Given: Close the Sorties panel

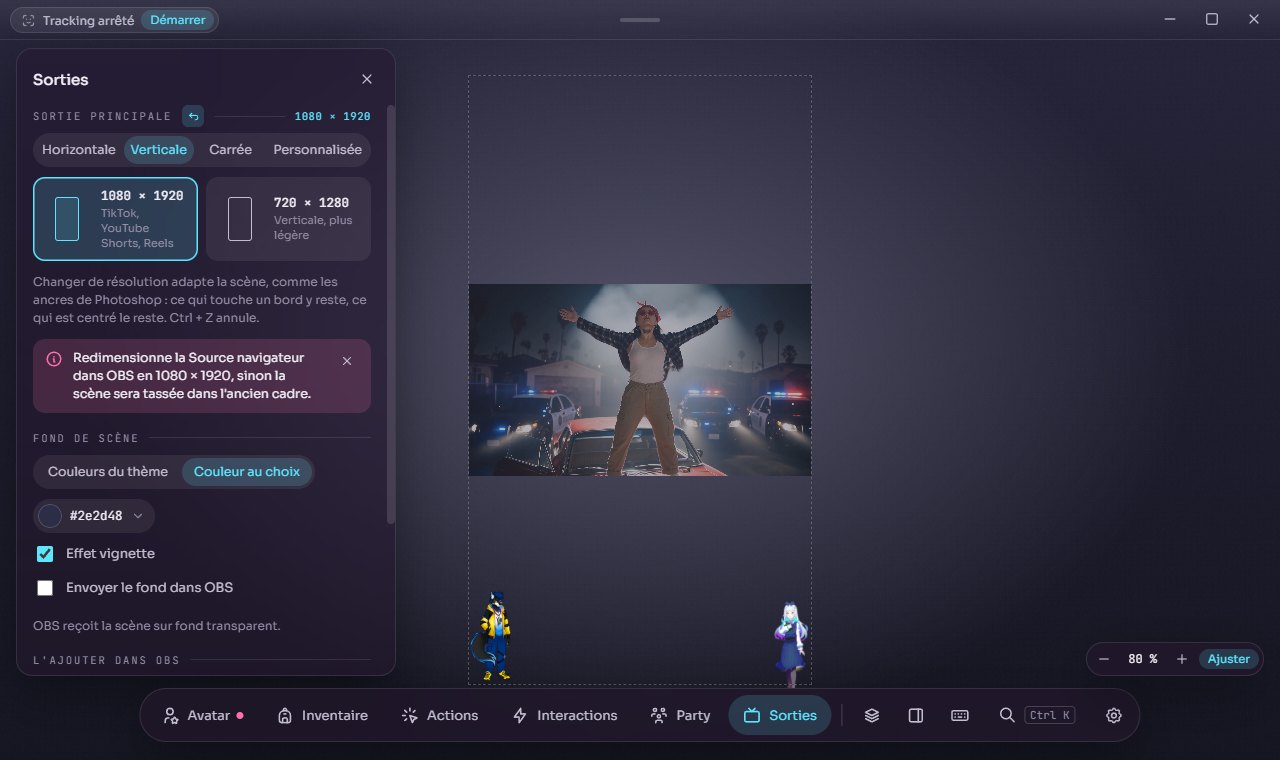Looking at the screenshot, I should 367,79.
